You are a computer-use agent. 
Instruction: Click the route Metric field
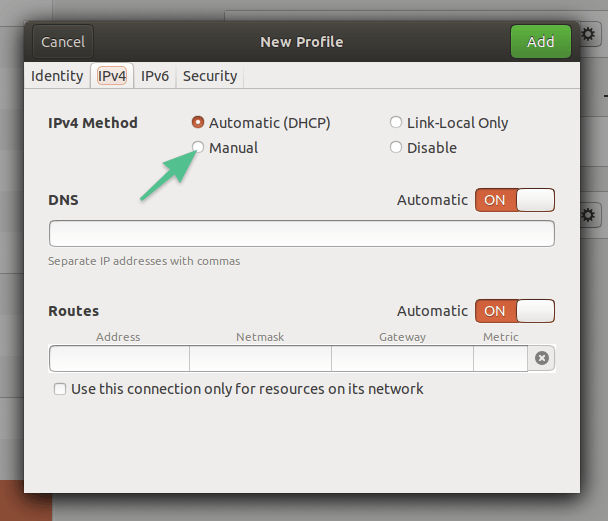[500, 358]
